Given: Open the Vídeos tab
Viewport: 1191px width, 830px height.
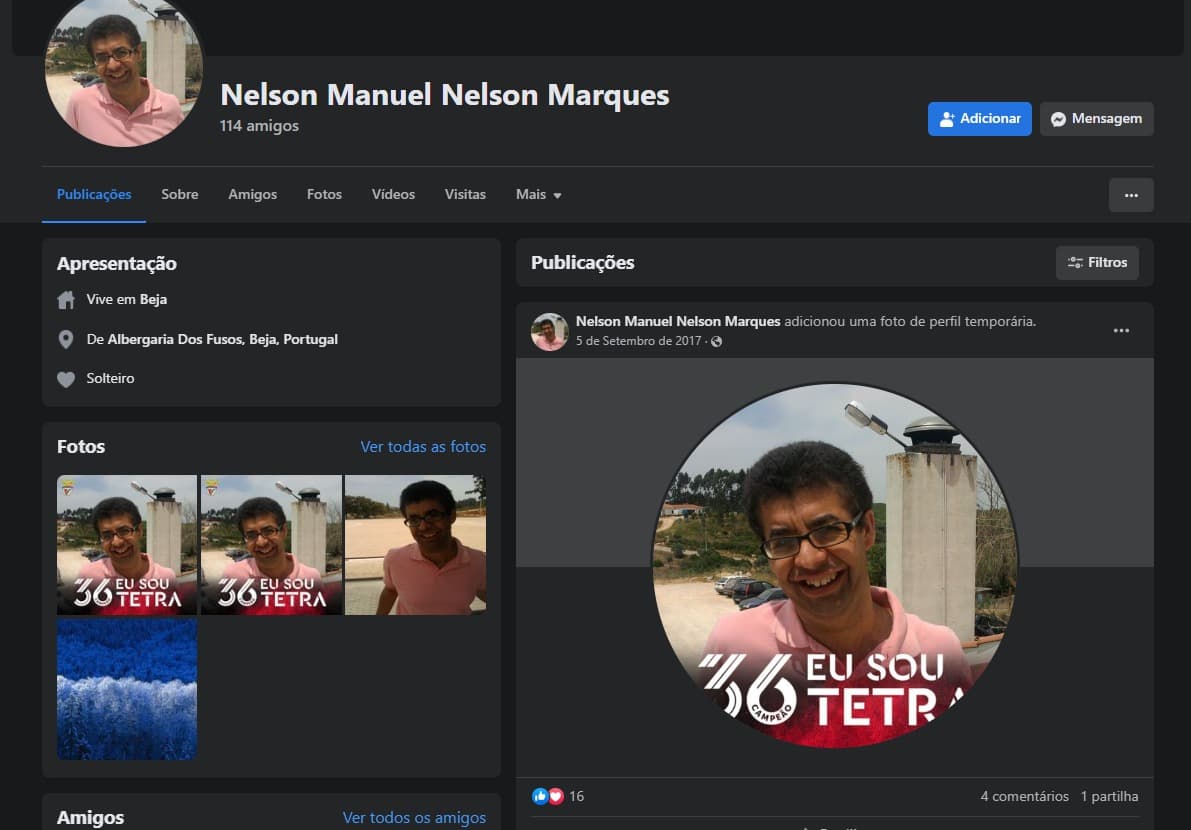Looking at the screenshot, I should pos(393,194).
